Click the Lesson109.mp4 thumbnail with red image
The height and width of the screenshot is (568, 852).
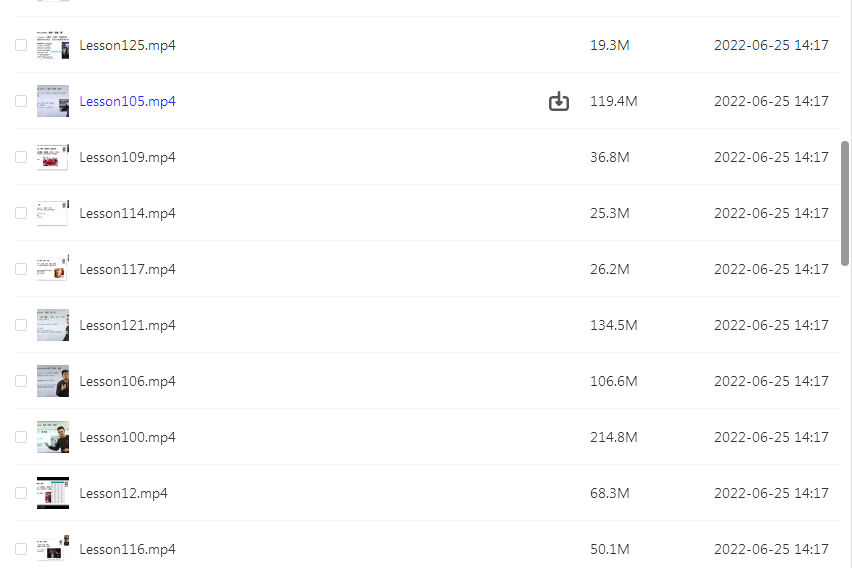53,157
